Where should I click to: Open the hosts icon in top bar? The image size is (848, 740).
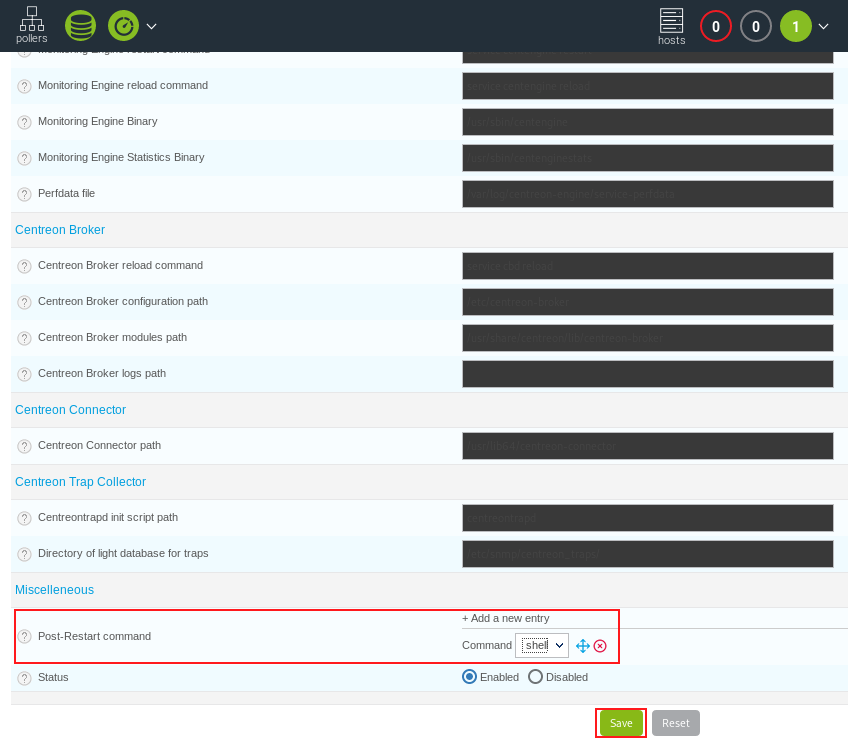pyautogui.click(x=672, y=27)
